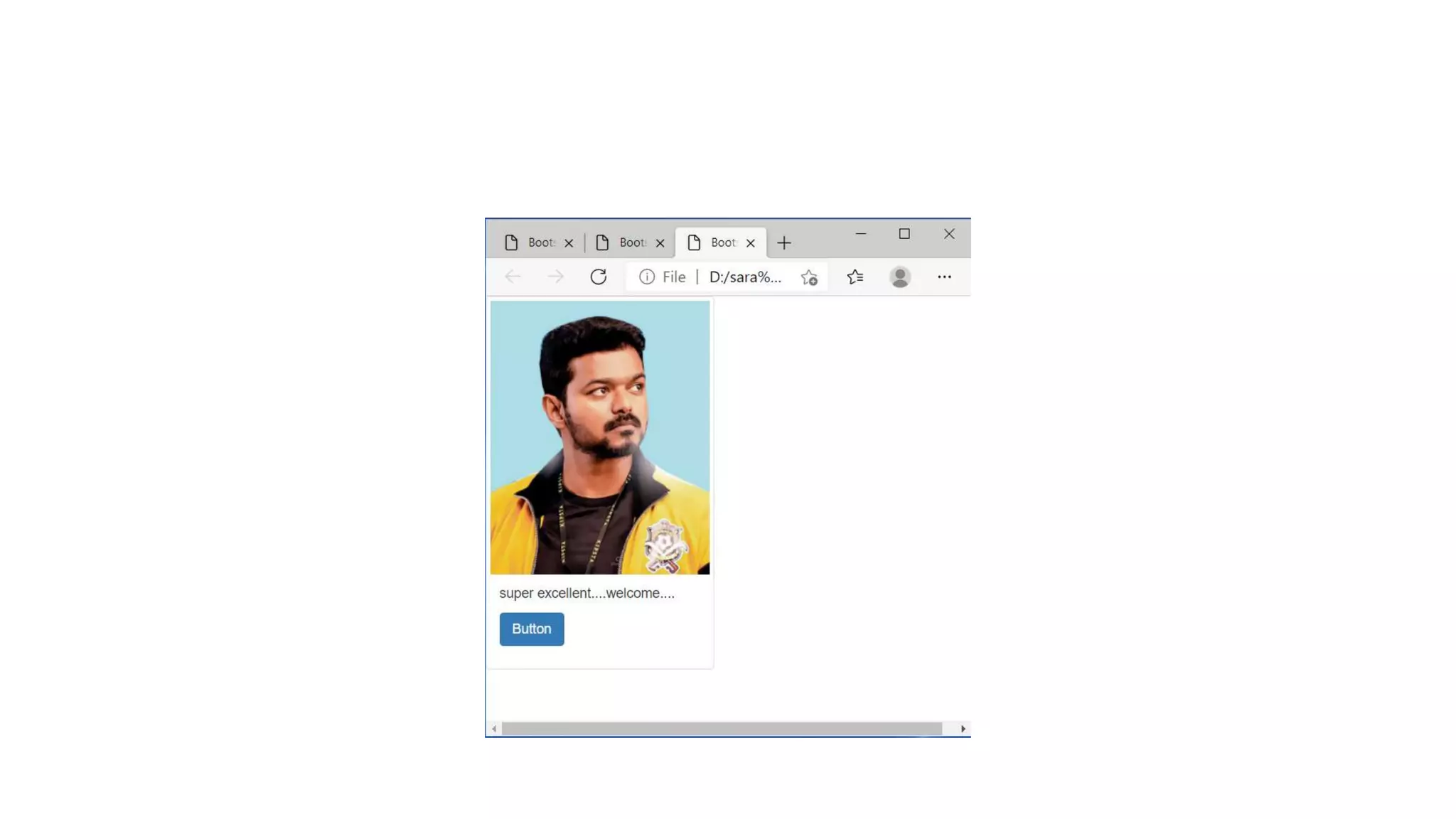Open the user profile icon
Image resolution: width=1456 pixels, height=819 pixels.
click(x=900, y=277)
